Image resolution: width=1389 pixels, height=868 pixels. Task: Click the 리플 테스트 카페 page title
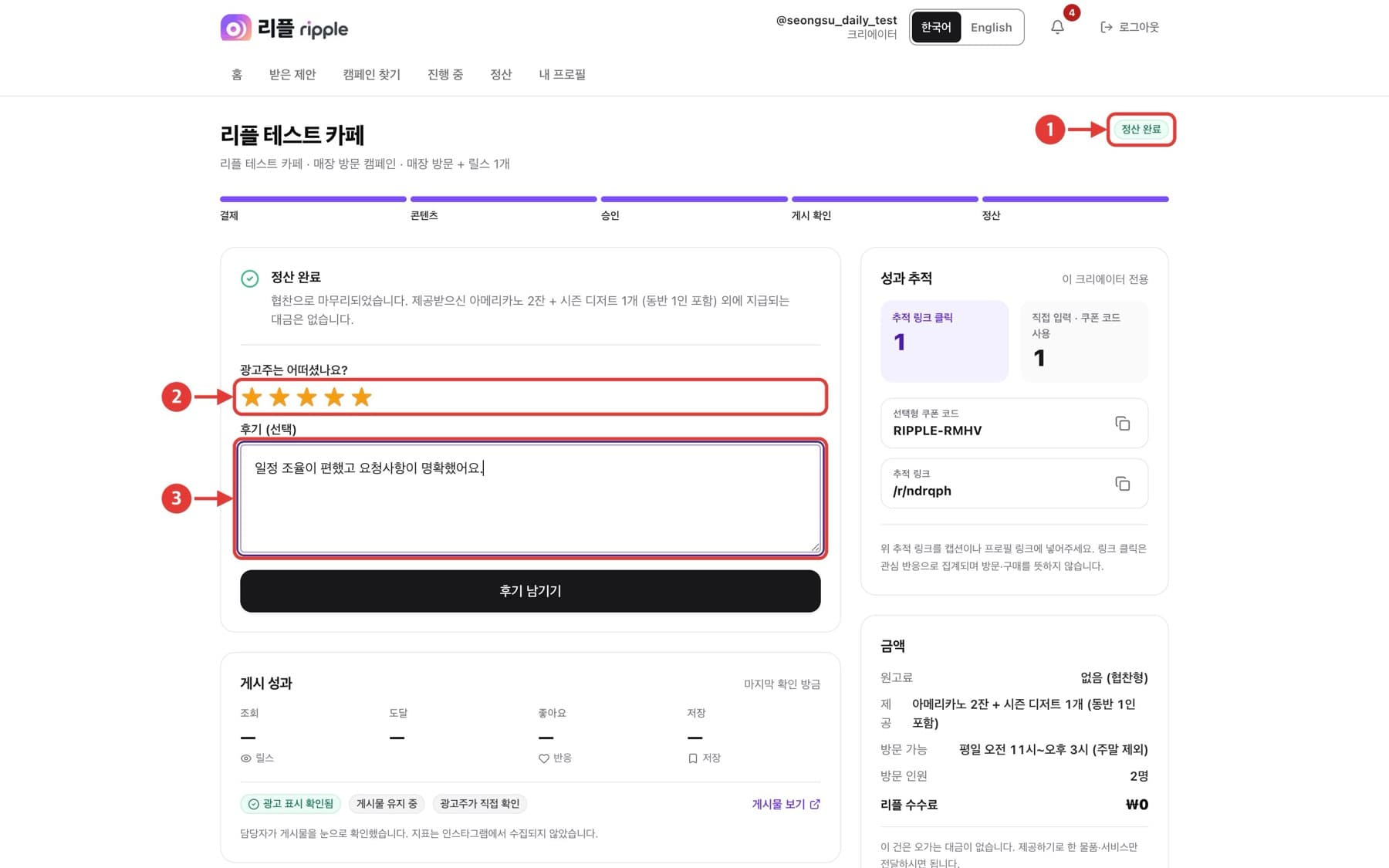pos(292,135)
